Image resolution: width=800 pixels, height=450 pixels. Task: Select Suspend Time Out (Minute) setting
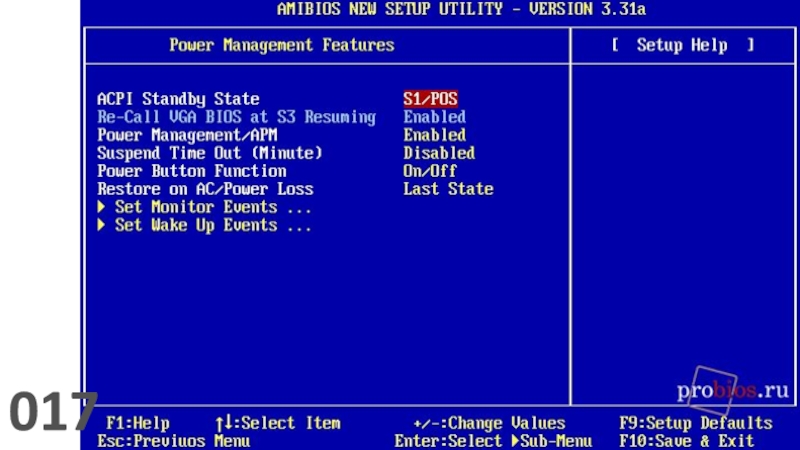click(210, 153)
